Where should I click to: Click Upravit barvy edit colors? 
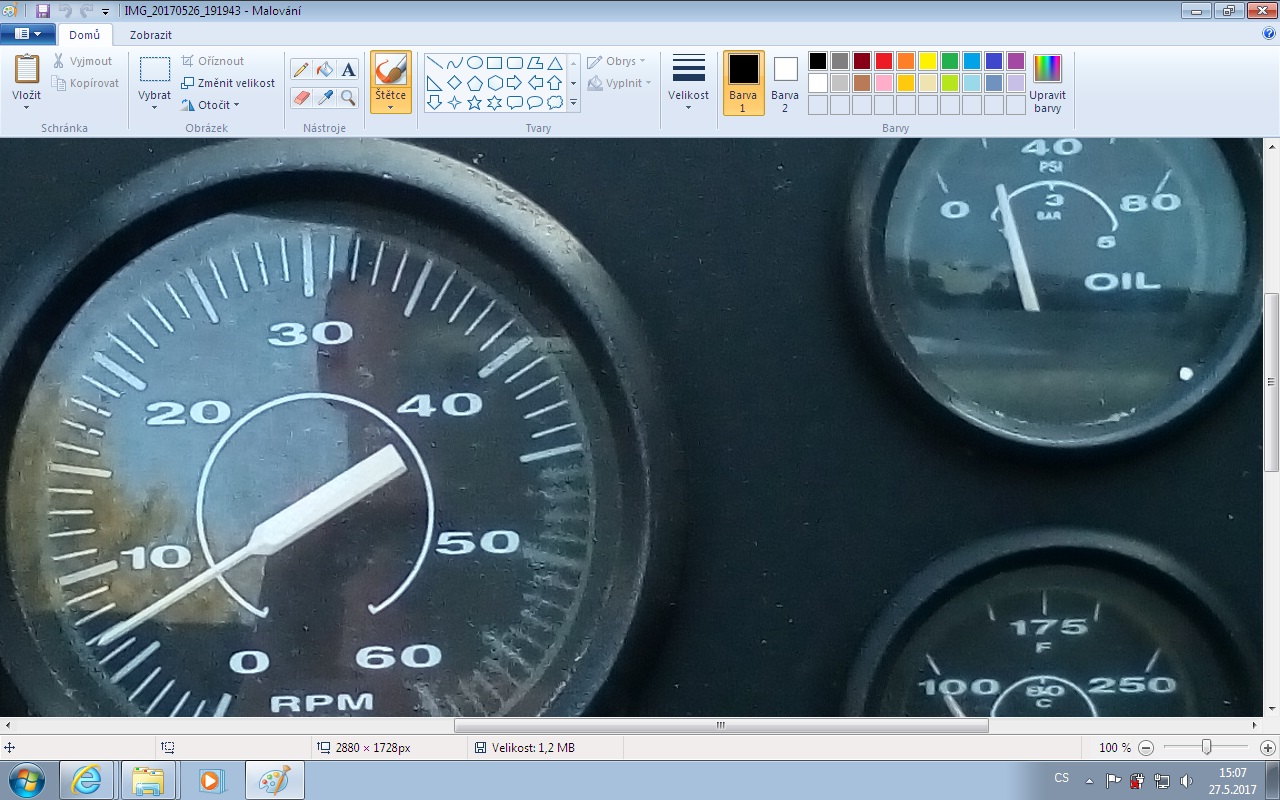[x=1047, y=82]
